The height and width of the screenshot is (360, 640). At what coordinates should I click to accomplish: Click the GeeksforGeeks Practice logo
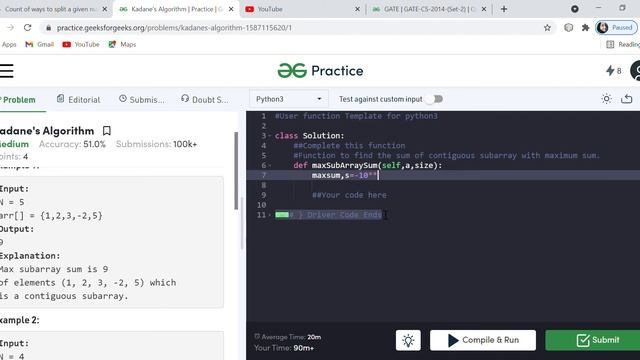[320, 71]
